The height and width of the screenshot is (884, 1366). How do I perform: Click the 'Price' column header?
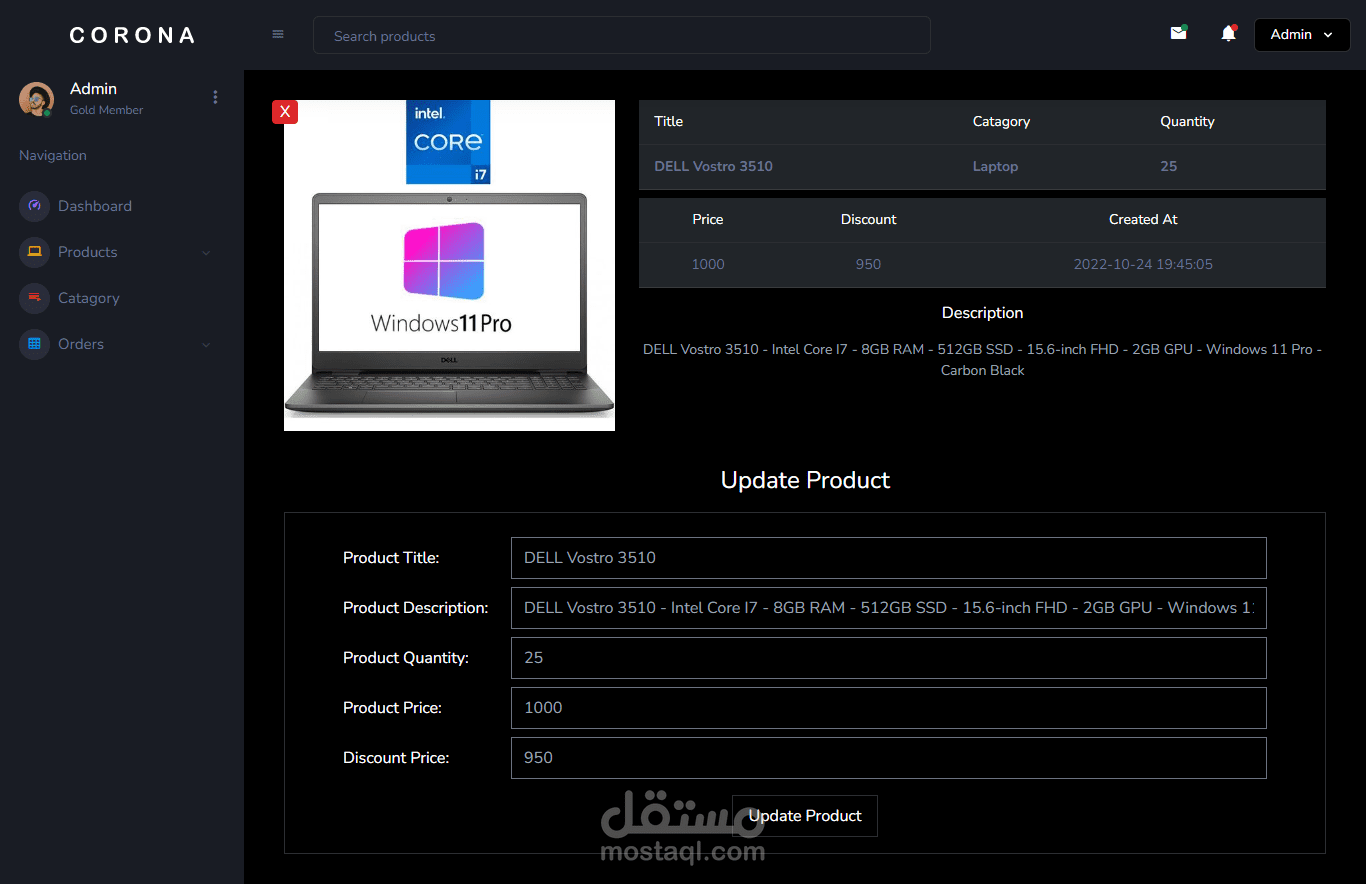click(708, 219)
